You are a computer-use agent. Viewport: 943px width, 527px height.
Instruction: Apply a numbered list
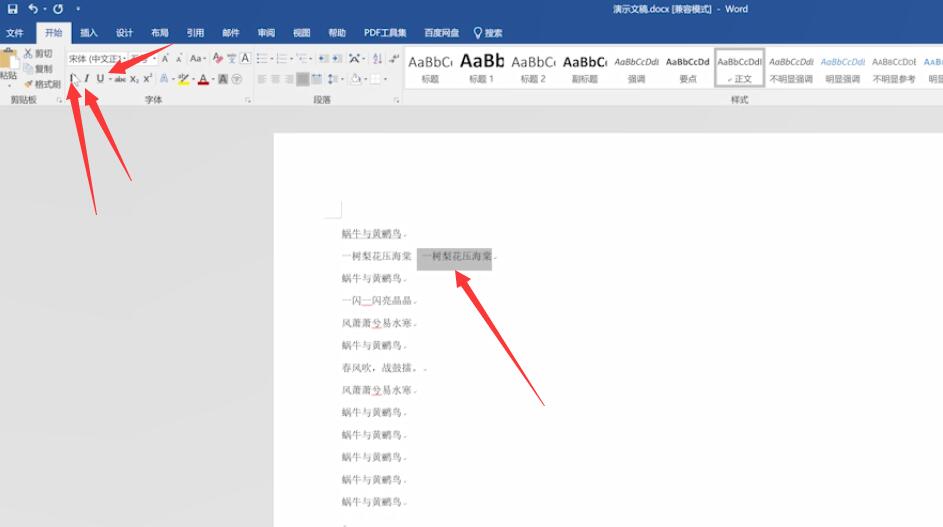(x=281, y=58)
